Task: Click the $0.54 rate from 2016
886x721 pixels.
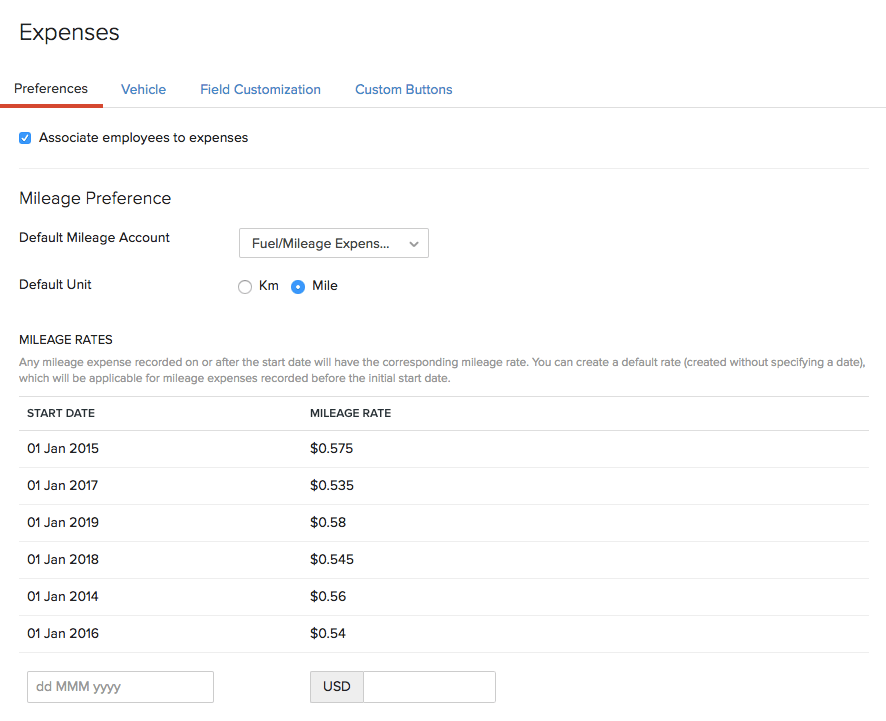Action: point(328,634)
